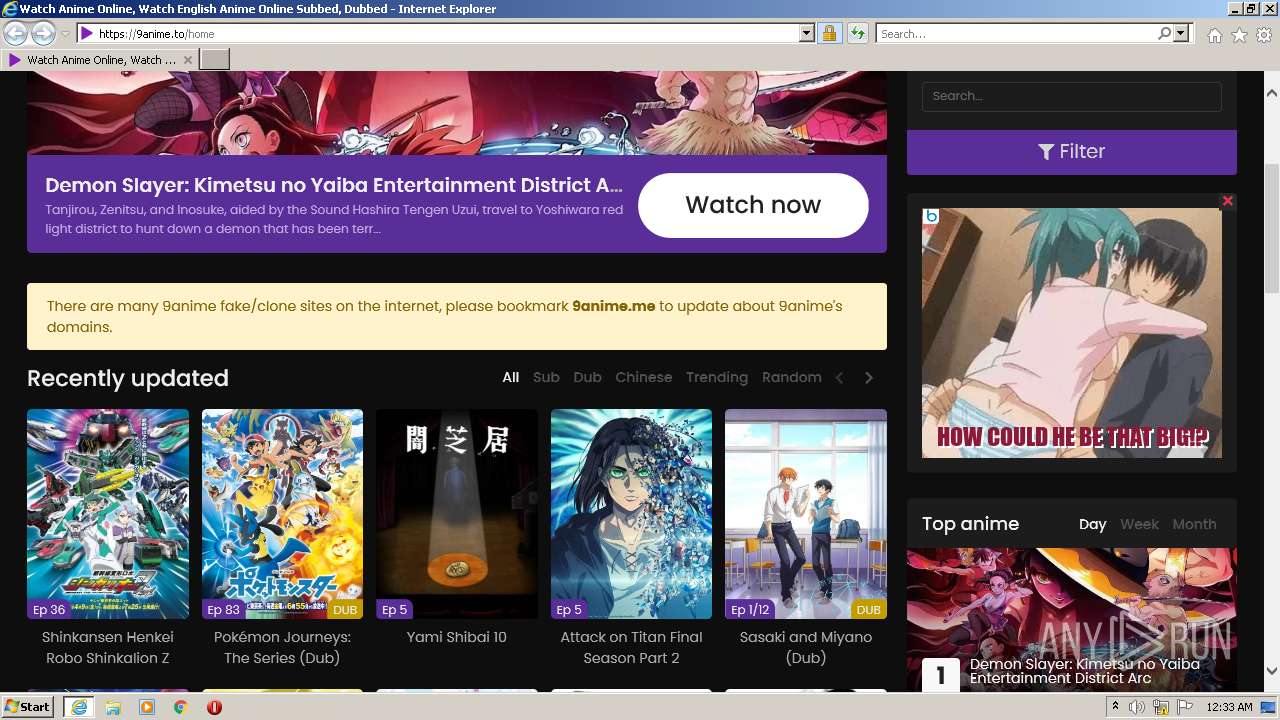This screenshot has width=1280, height=720.
Task: Click the Action Center flag tray icon
Action: click(1184, 707)
